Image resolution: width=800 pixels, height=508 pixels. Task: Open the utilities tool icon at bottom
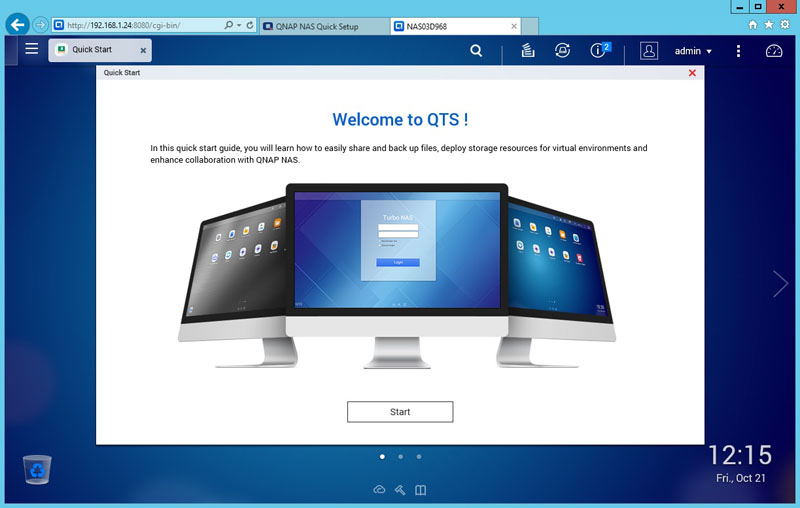400,490
